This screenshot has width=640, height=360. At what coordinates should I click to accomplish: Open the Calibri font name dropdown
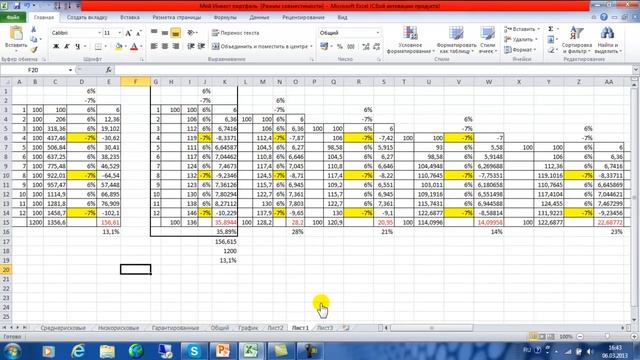[x=99, y=33]
